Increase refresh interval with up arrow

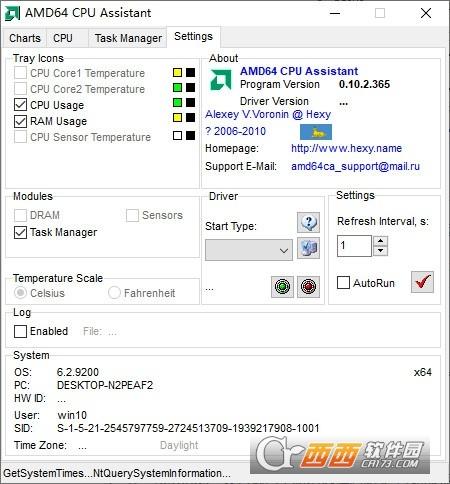pyautogui.click(x=381, y=241)
